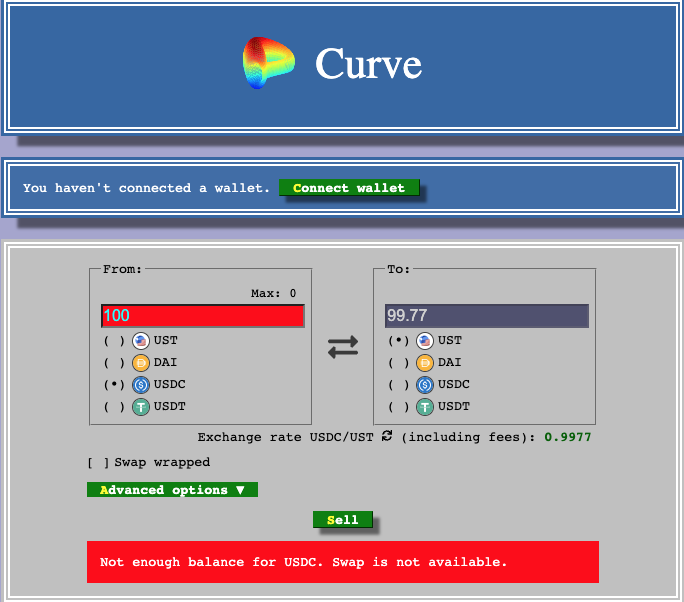Click the exchange rate refresh icon

coord(387,436)
